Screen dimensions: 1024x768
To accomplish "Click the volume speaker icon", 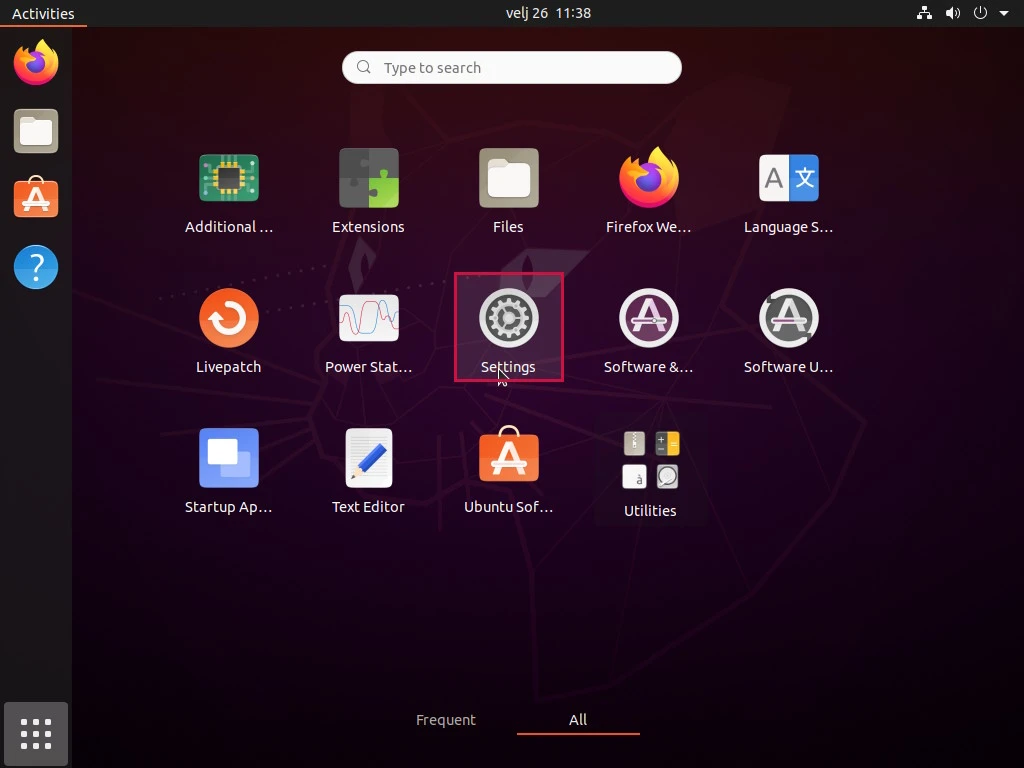I will (953, 13).
